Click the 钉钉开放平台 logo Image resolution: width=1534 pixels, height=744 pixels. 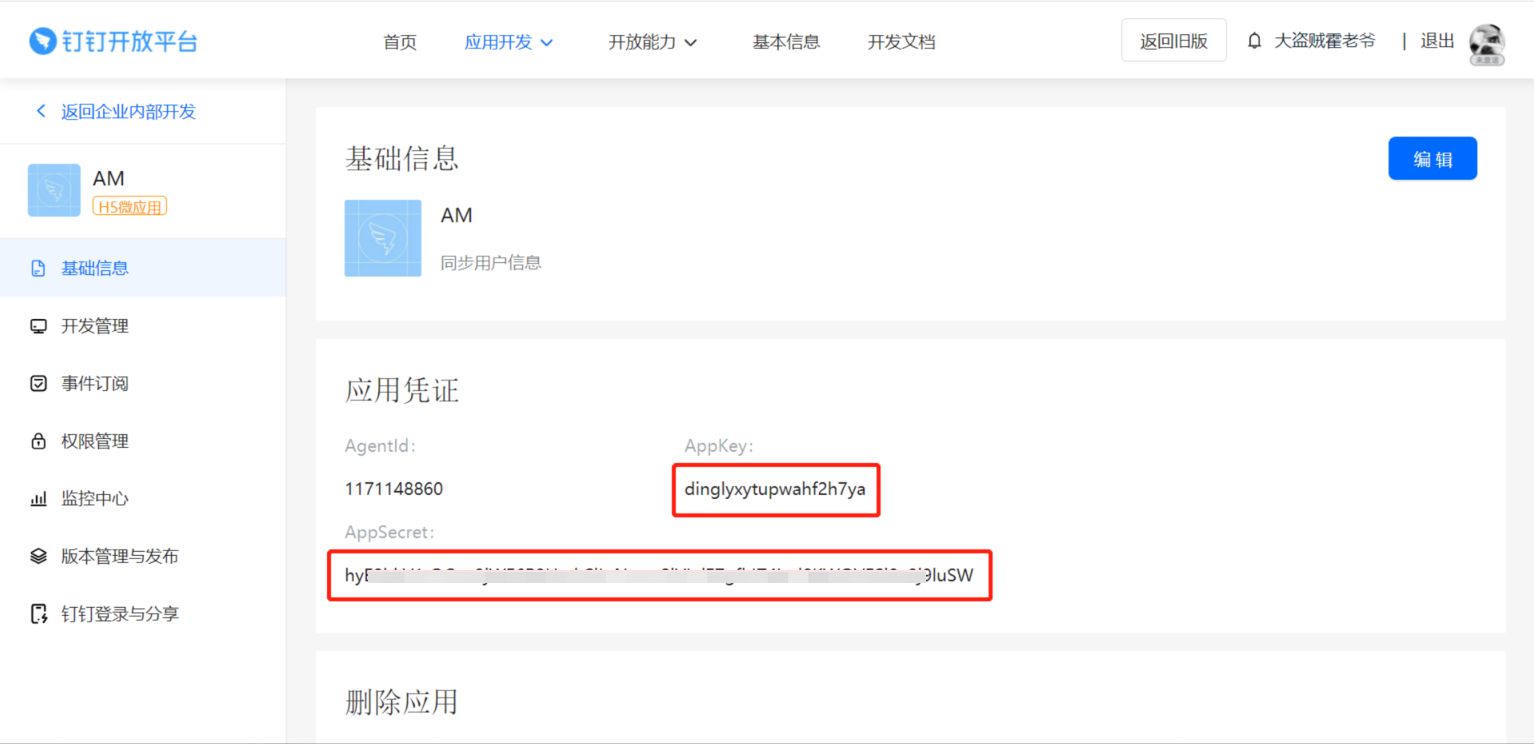[113, 40]
